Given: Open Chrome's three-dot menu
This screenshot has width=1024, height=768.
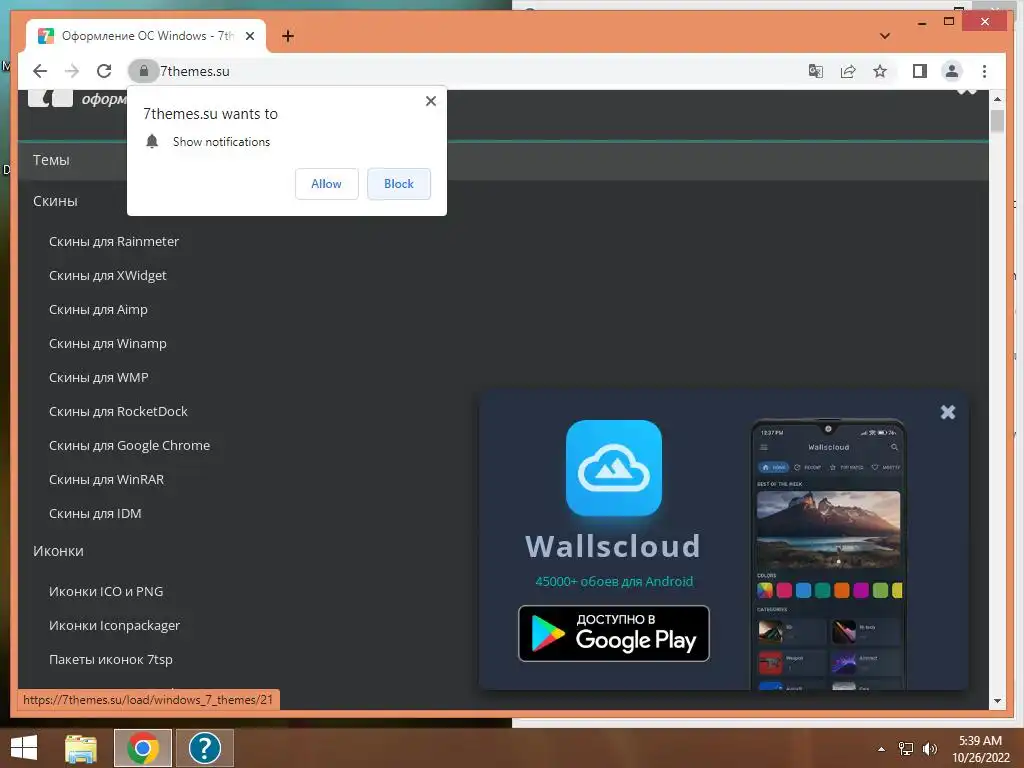Looking at the screenshot, I should click(x=984, y=71).
